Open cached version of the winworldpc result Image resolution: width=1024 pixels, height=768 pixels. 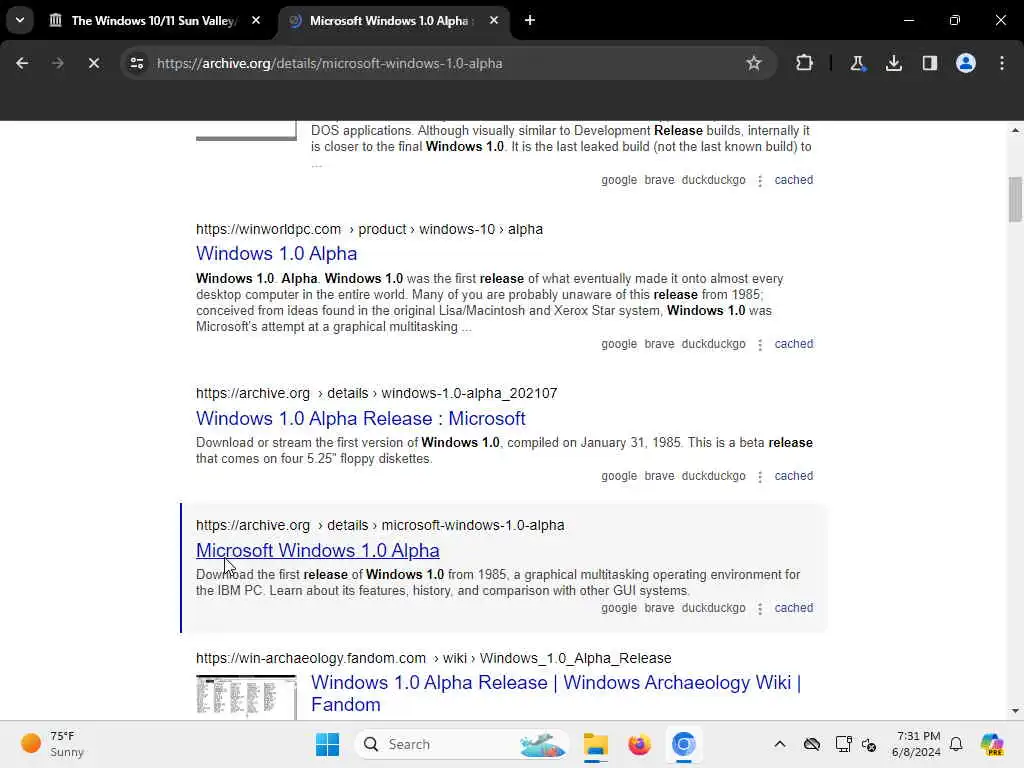click(793, 344)
